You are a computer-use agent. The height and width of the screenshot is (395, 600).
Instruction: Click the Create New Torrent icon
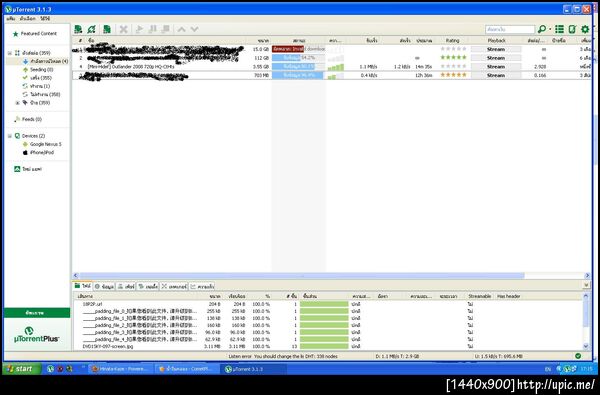[107, 29]
